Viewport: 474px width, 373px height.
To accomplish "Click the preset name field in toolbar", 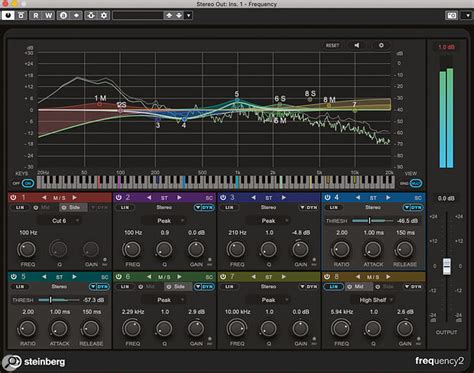I will coord(138,15).
